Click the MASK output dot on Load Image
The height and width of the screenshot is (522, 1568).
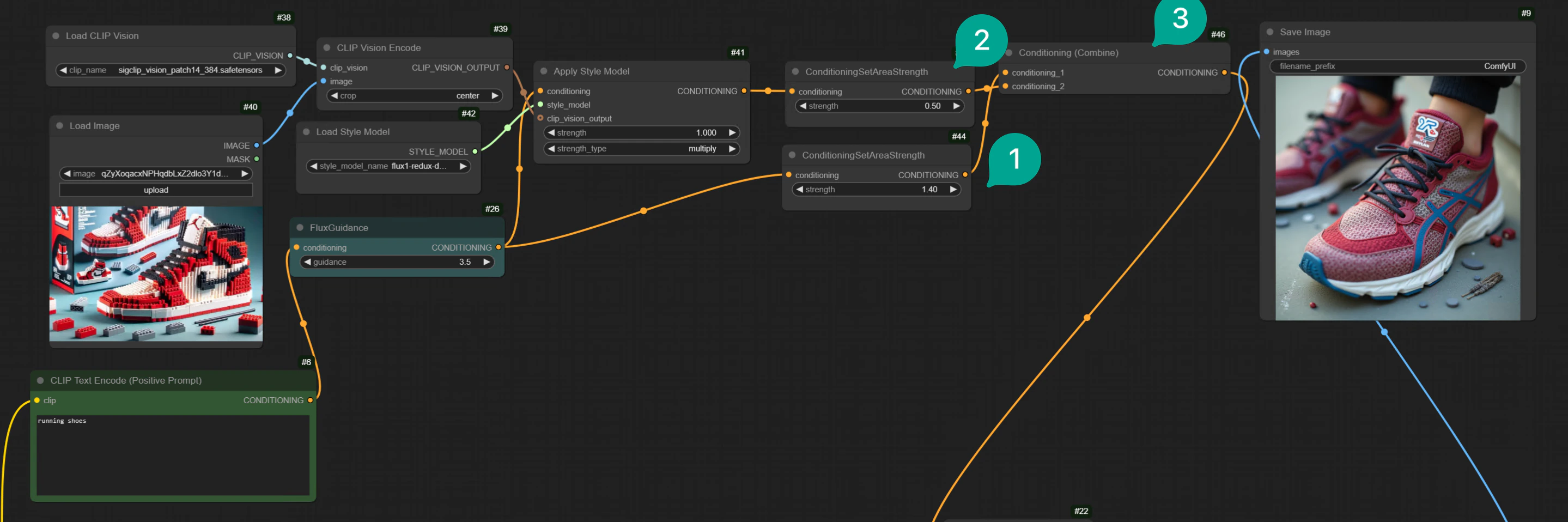pyautogui.click(x=256, y=159)
